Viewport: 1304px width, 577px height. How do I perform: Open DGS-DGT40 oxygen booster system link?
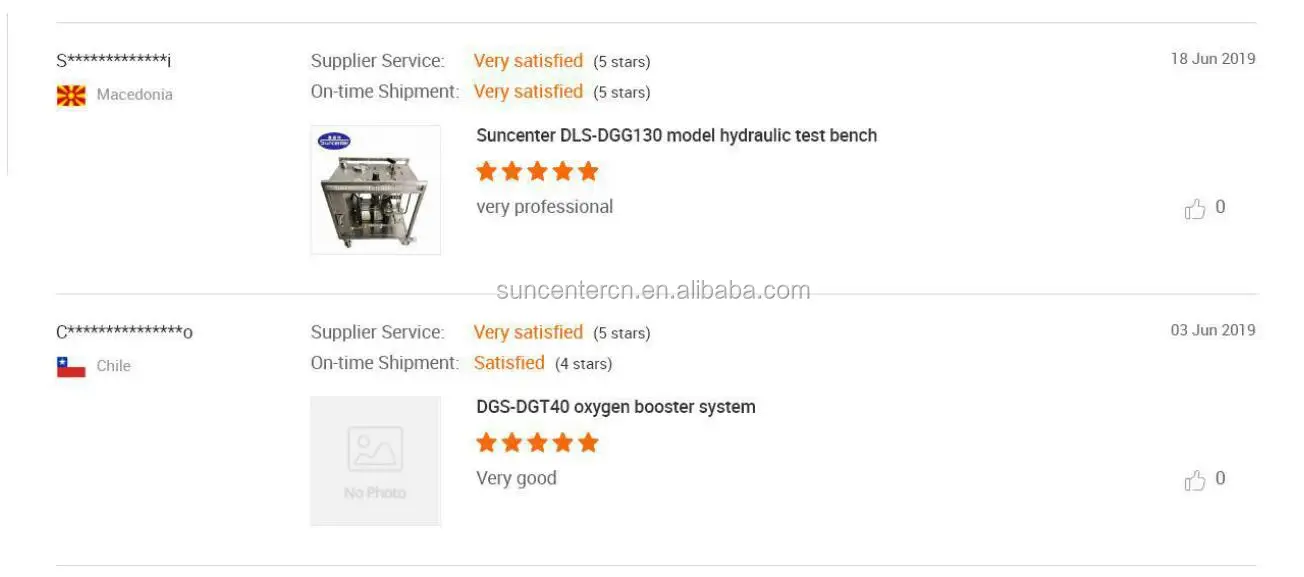click(615, 407)
